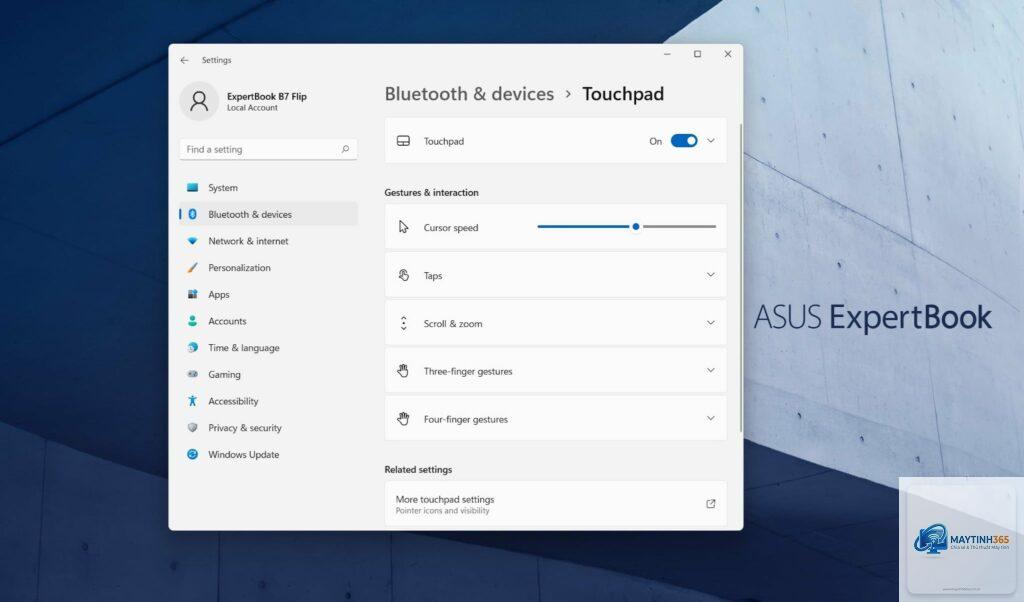This screenshot has width=1024, height=602.
Task: Click ExpertBook B7 Flip account name
Action: pos(266,96)
